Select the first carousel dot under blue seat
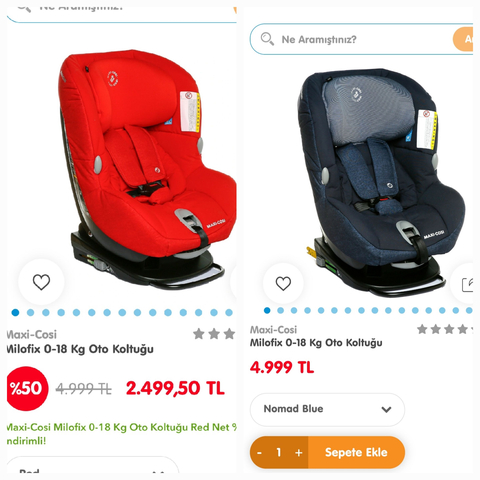The height and width of the screenshot is (480, 480). [x=267, y=310]
